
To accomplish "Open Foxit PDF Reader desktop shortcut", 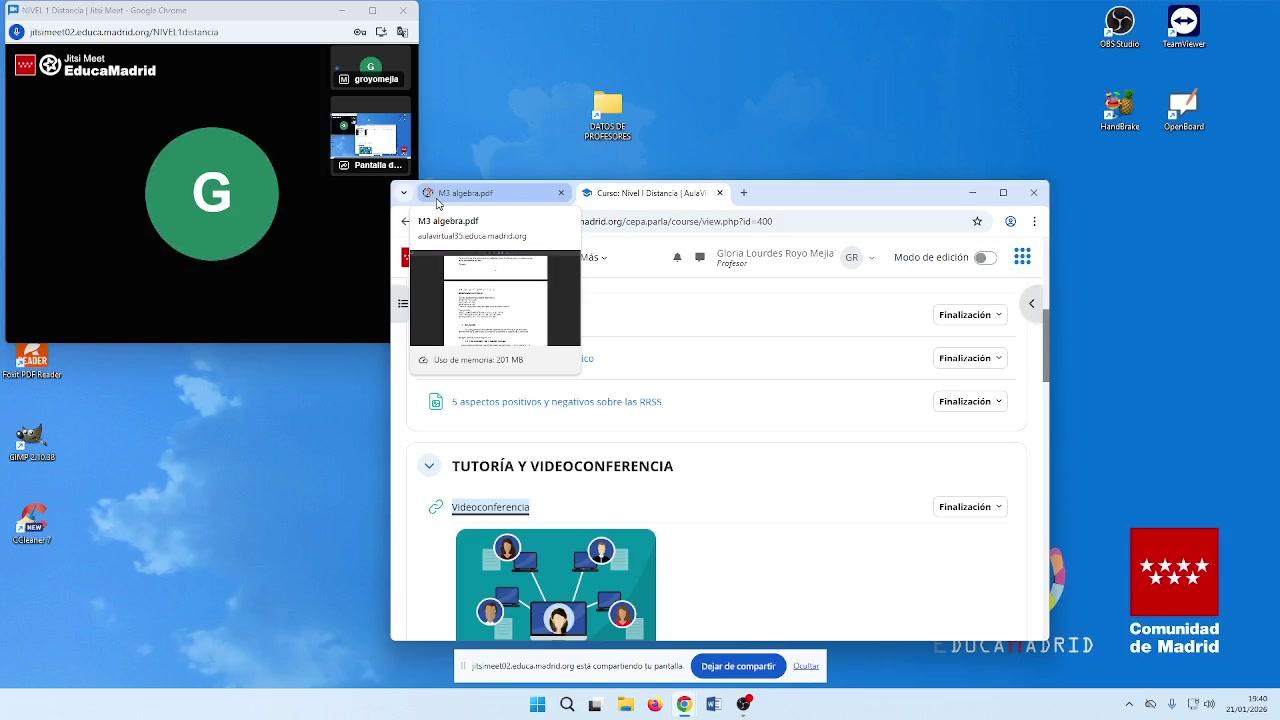I will [32, 360].
